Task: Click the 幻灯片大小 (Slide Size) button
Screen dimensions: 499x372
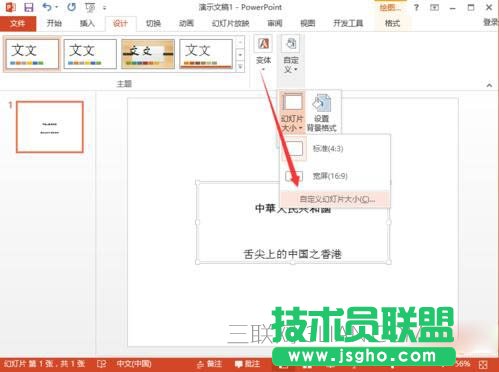Action: [x=292, y=112]
